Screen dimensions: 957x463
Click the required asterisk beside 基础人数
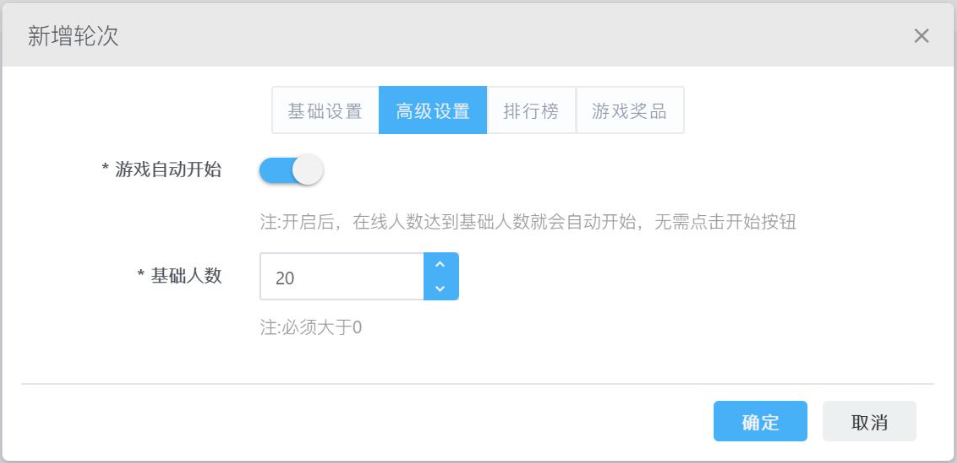coord(140,275)
